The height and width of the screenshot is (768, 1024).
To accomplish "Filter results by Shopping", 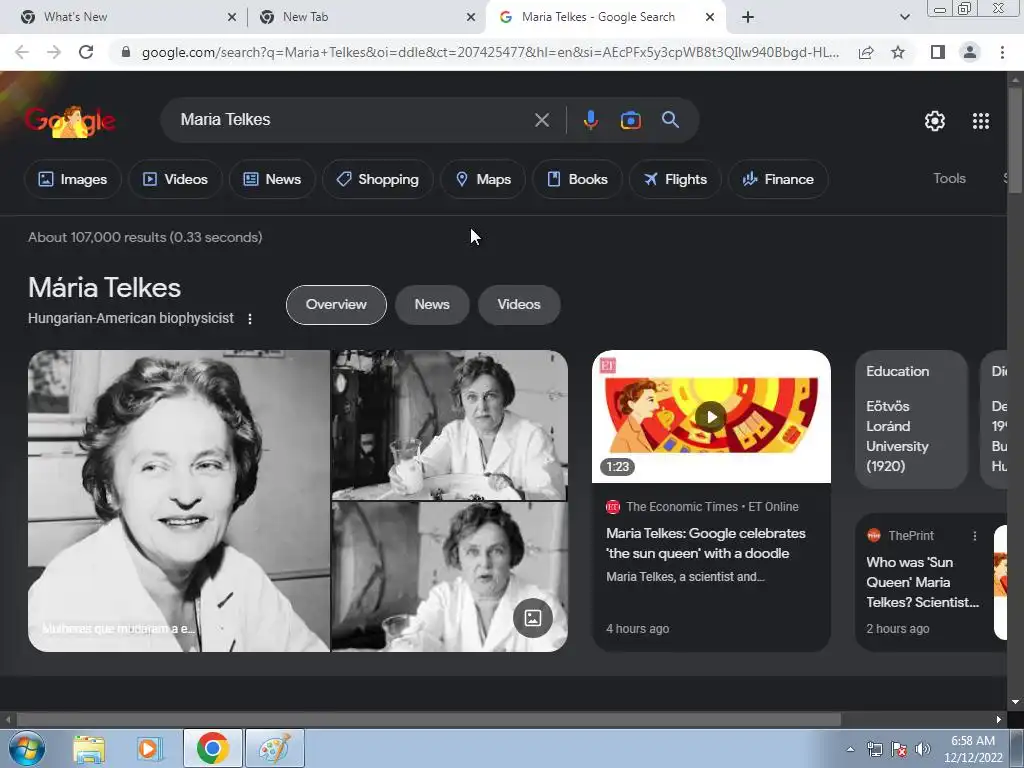I will (377, 179).
